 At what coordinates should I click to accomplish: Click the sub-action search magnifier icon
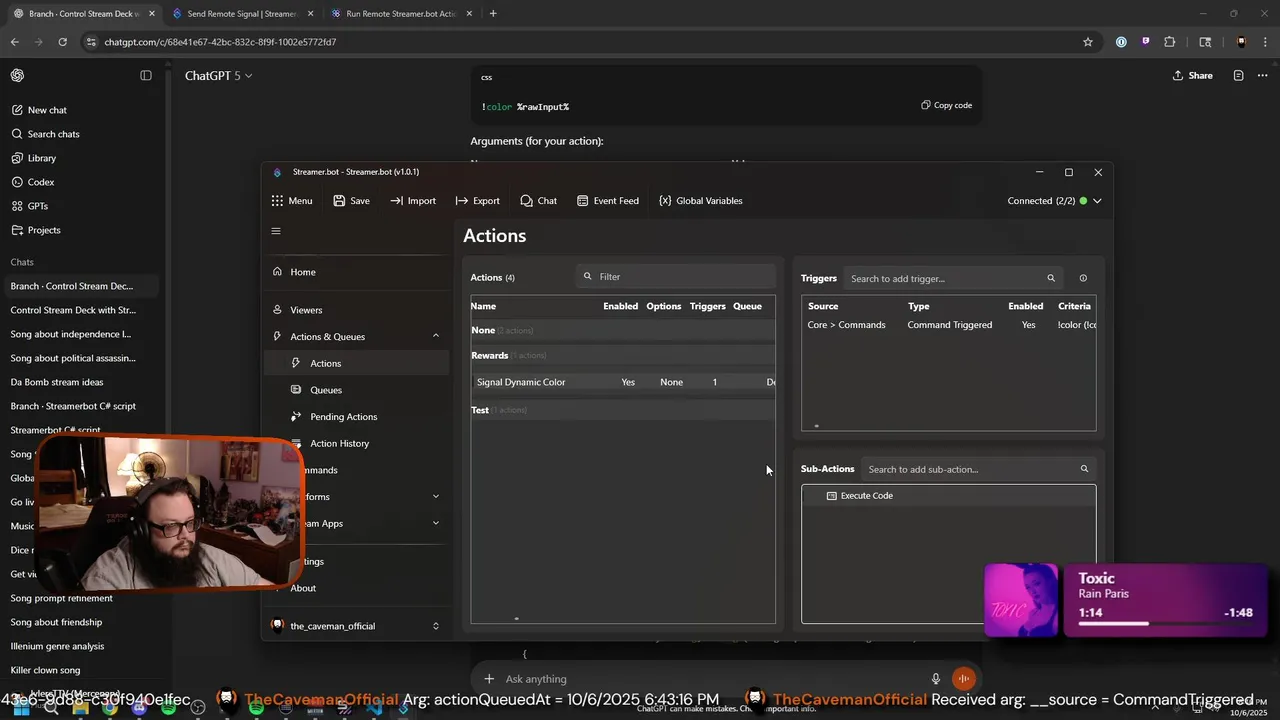click(x=1084, y=469)
